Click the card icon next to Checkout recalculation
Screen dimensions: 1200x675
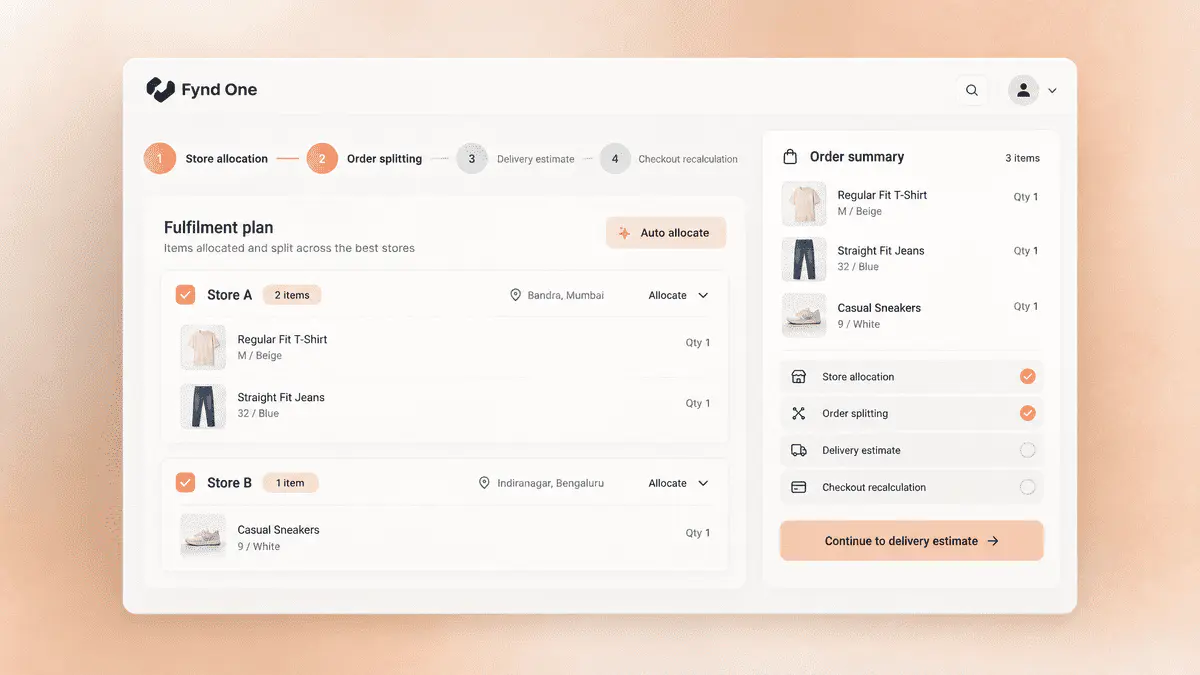pos(798,487)
